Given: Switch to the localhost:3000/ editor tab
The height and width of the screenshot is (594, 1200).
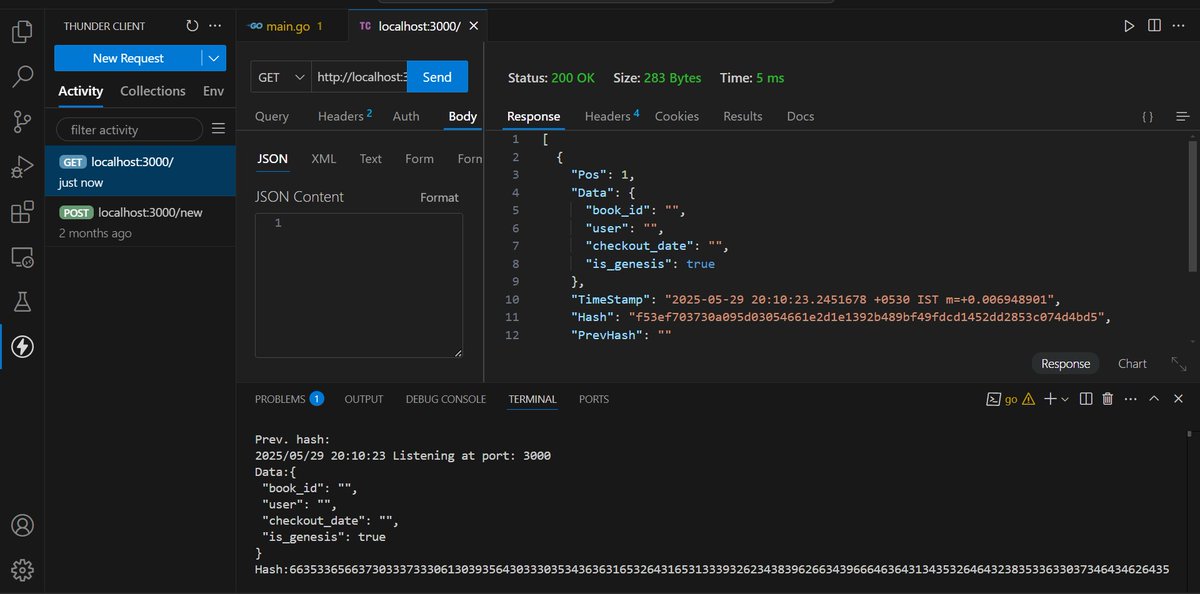Looking at the screenshot, I should [420, 26].
